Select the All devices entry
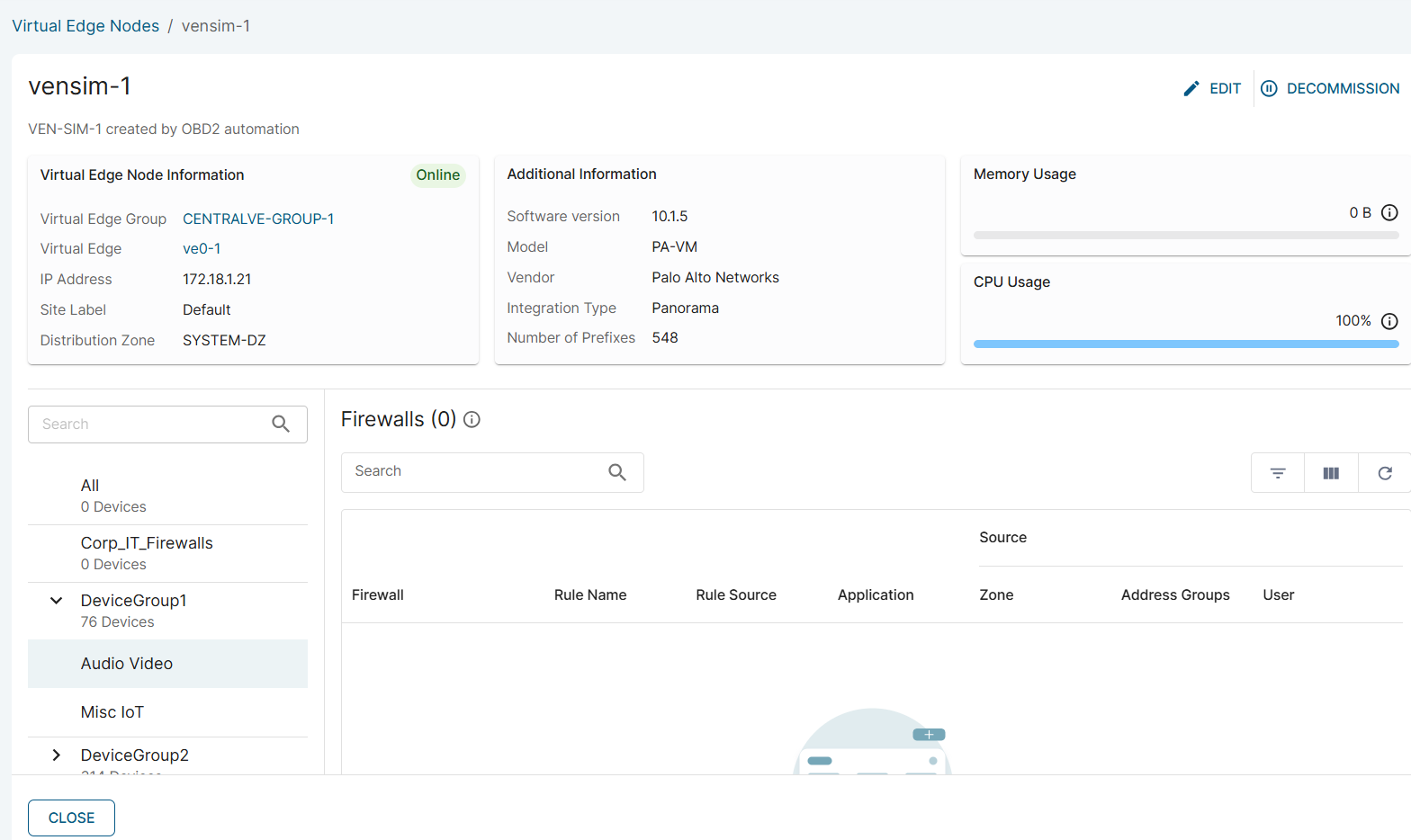 [90, 486]
